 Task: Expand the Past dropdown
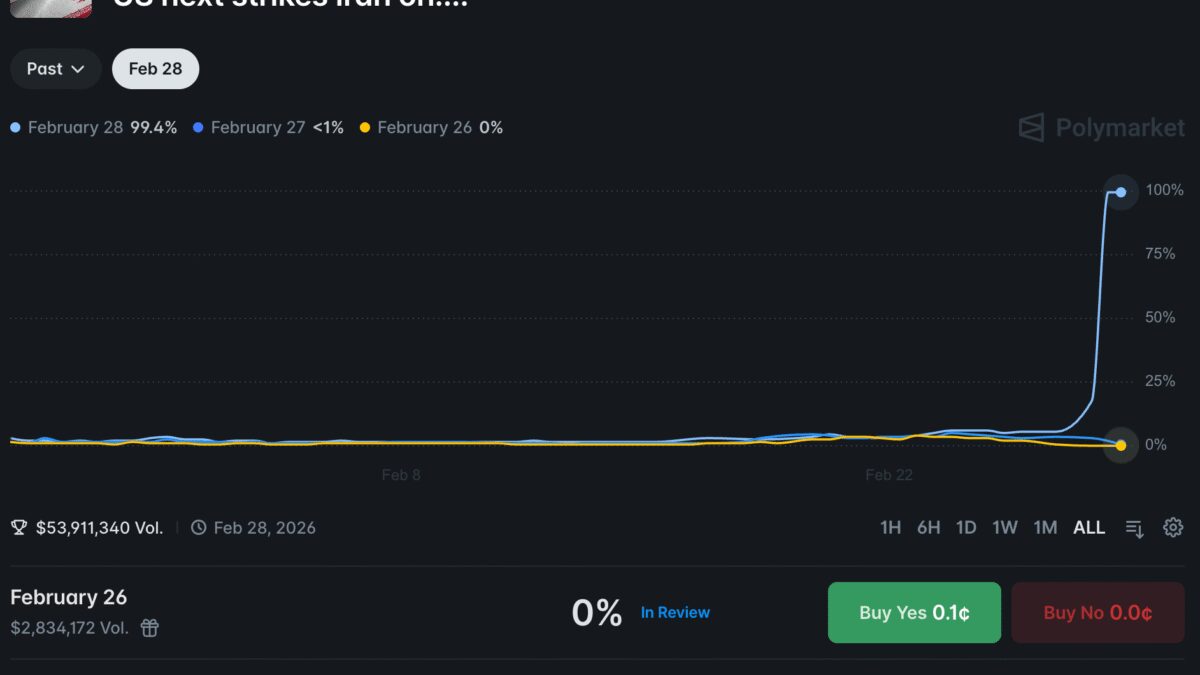[x=55, y=69]
